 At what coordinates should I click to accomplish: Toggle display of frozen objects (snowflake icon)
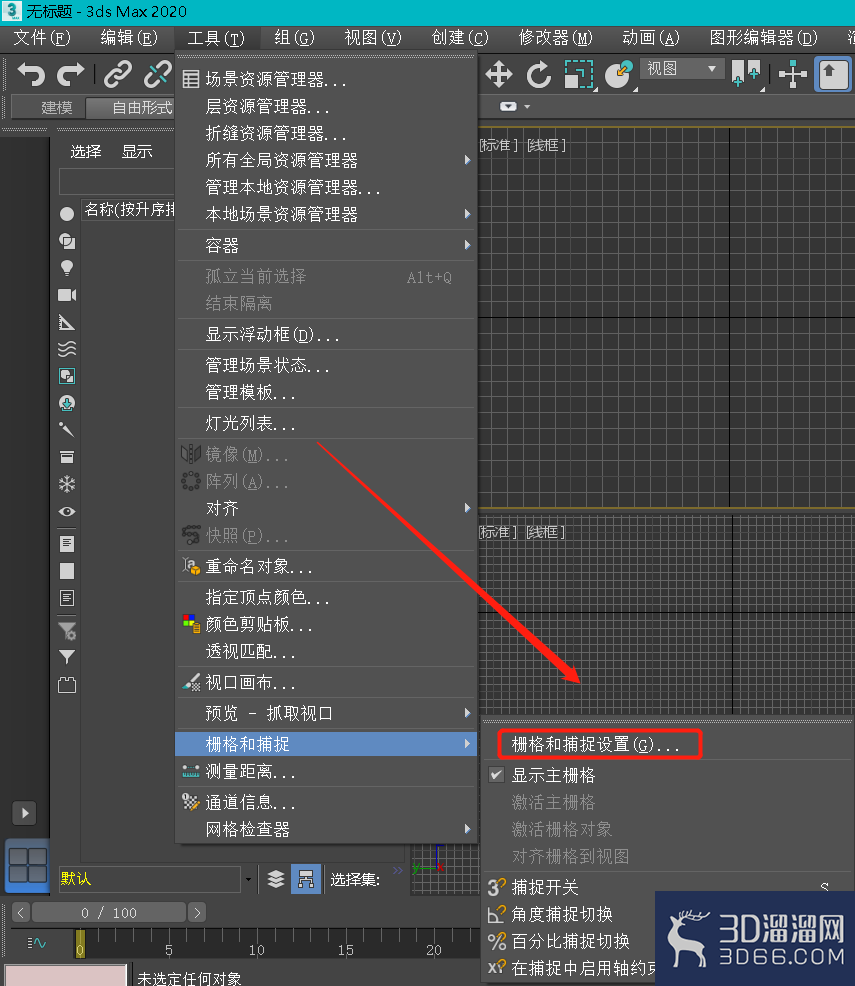tap(67, 484)
